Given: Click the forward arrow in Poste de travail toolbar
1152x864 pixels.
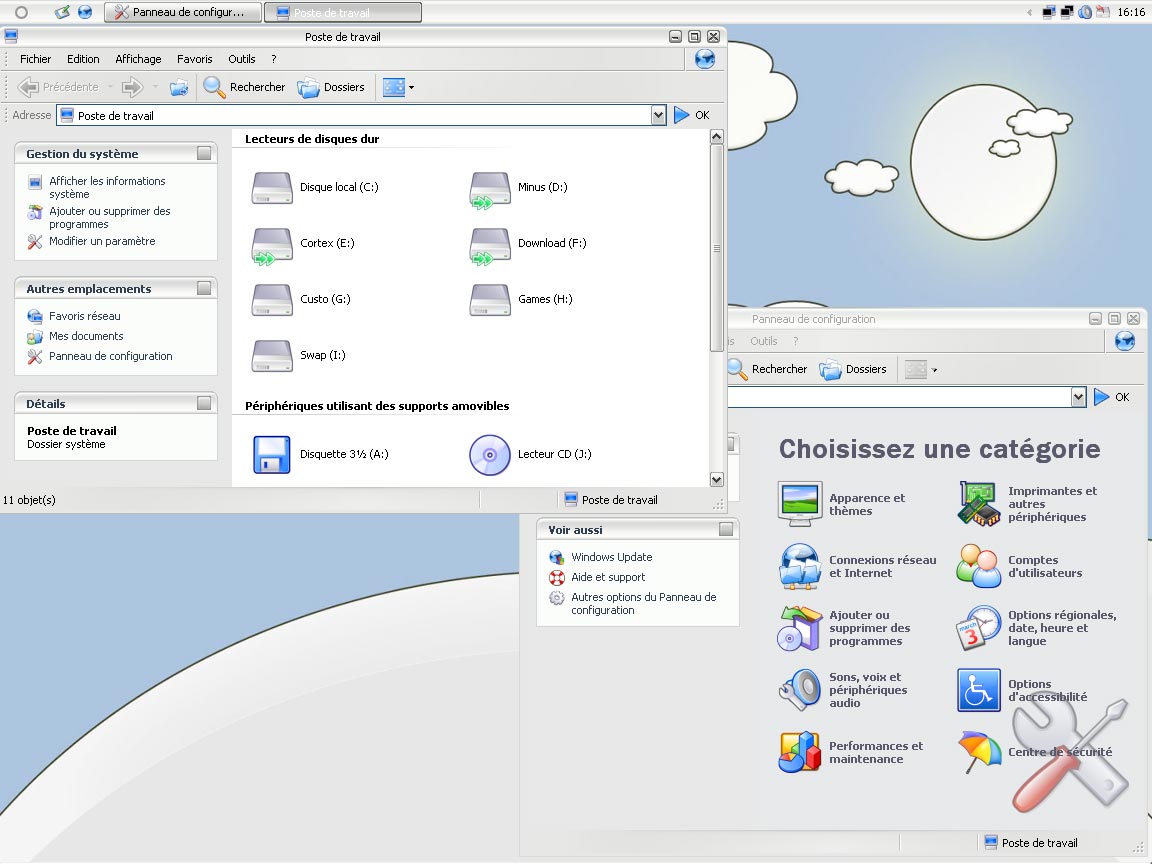Looking at the screenshot, I should click(132, 87).
